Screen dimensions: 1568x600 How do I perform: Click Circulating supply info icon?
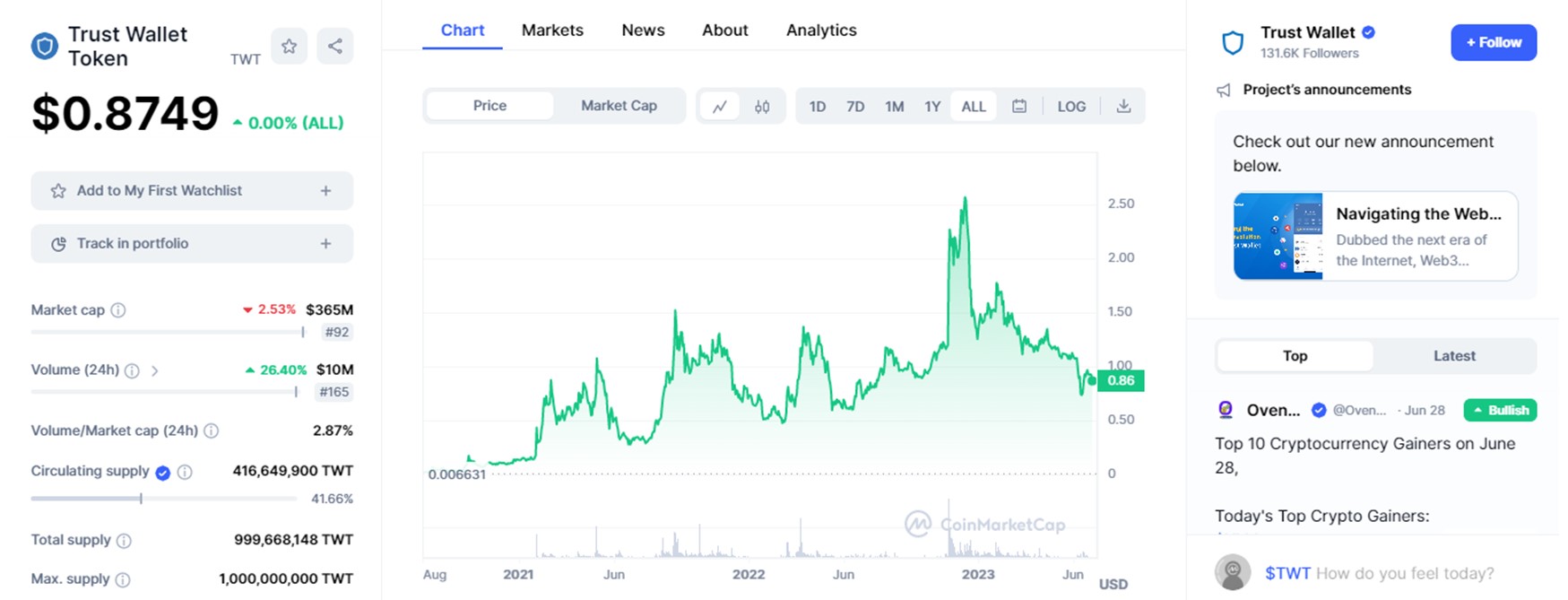(x=185, y=472)
